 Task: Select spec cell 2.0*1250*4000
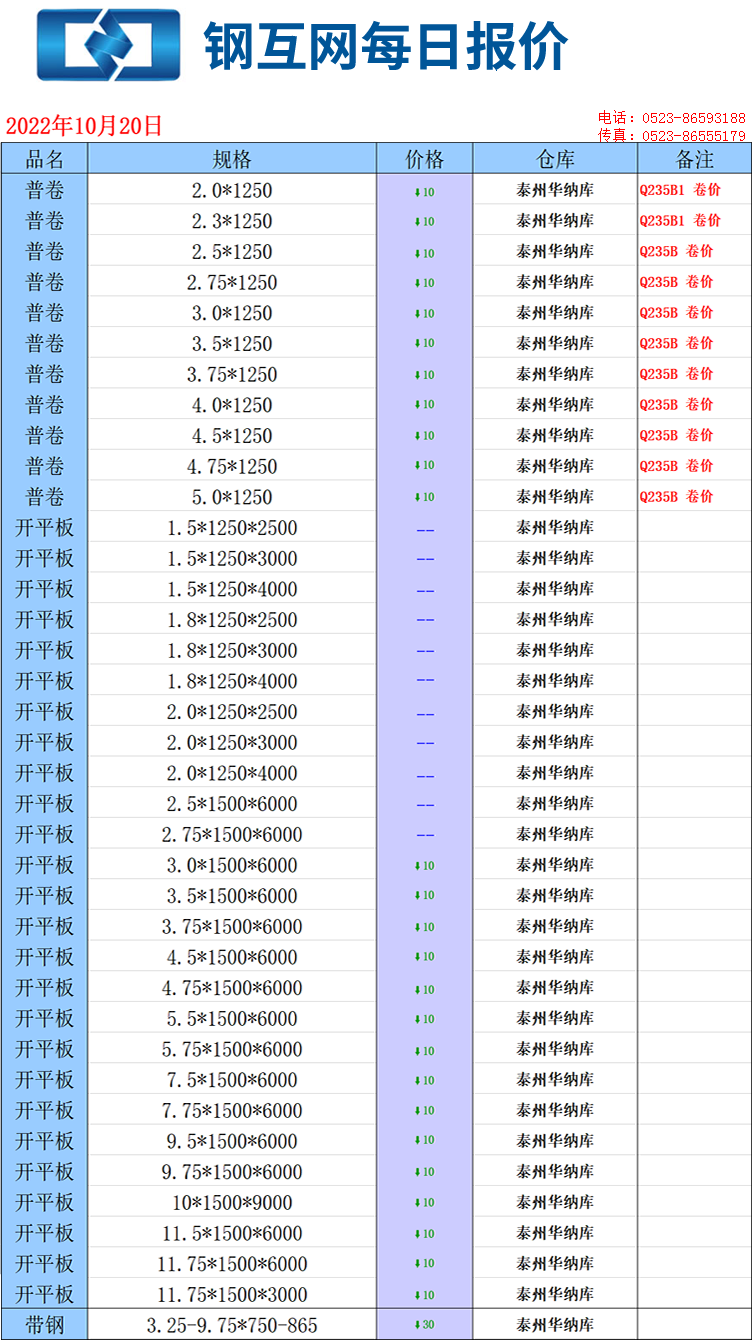pos(232,773)
